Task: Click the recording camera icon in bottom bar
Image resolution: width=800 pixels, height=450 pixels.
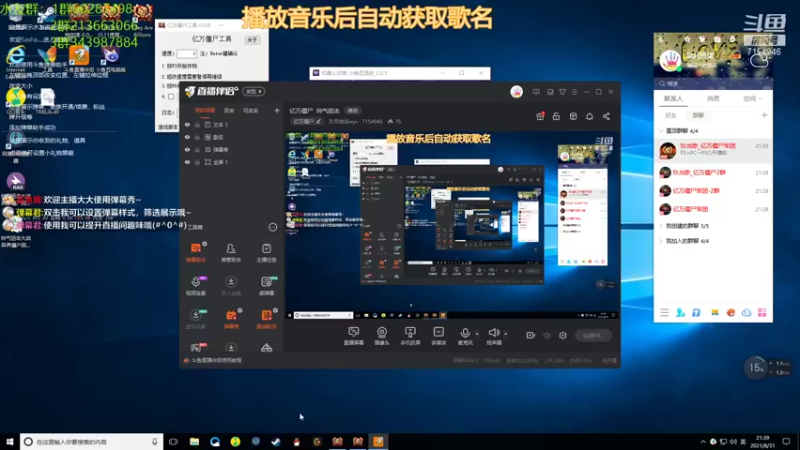Action: (530, 335)
